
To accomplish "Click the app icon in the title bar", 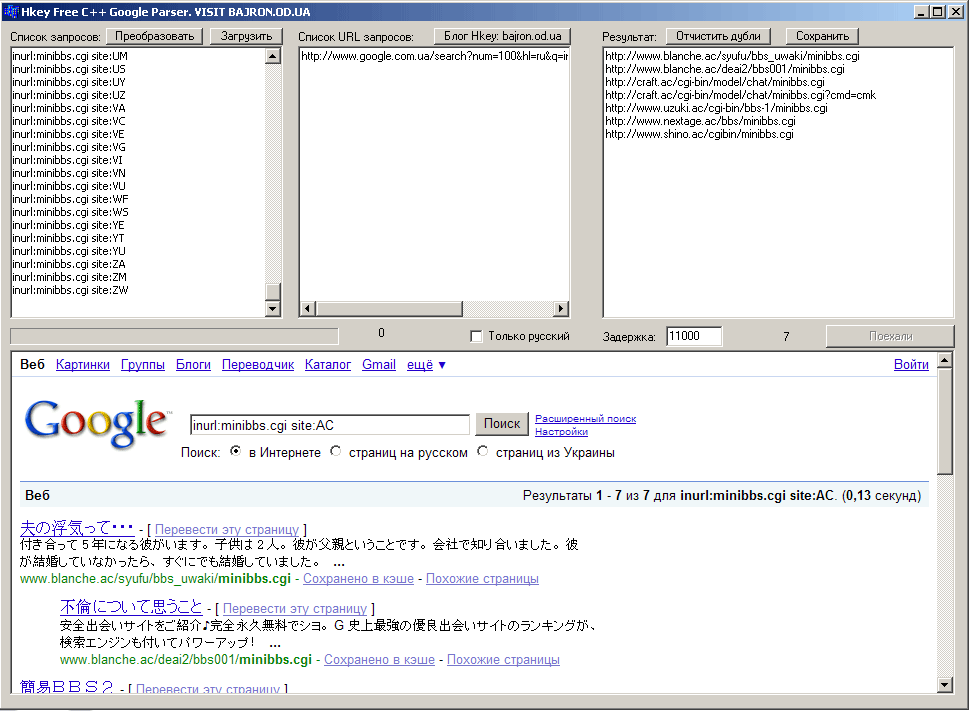I will (11, 11).
